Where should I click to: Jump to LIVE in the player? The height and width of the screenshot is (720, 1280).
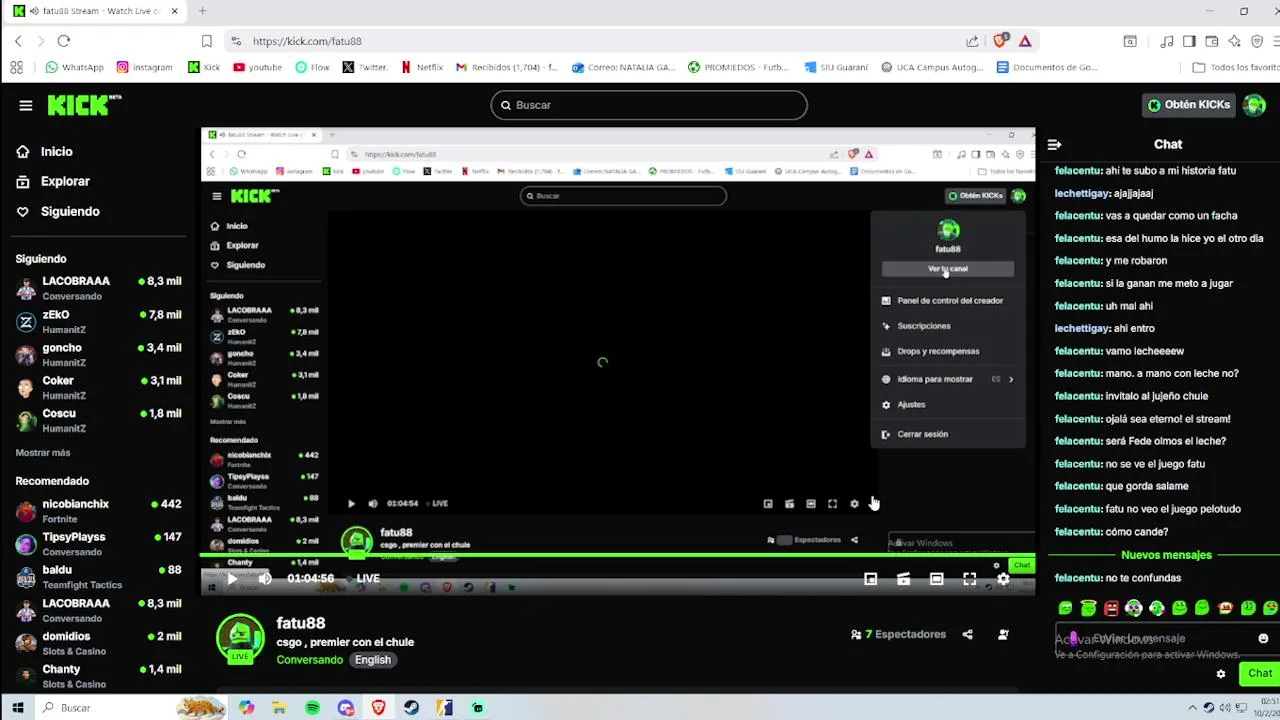pos(368,578)
